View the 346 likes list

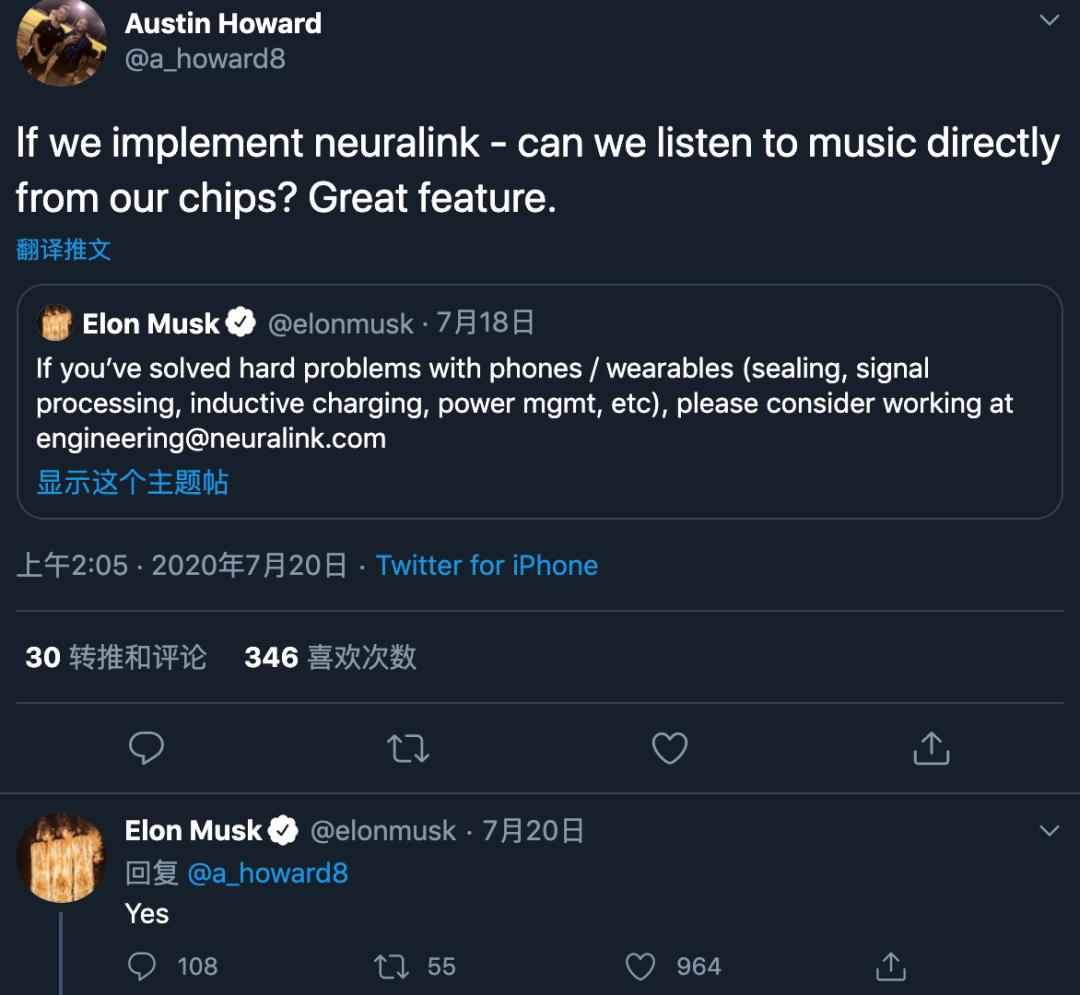click(x=330, y=657)
